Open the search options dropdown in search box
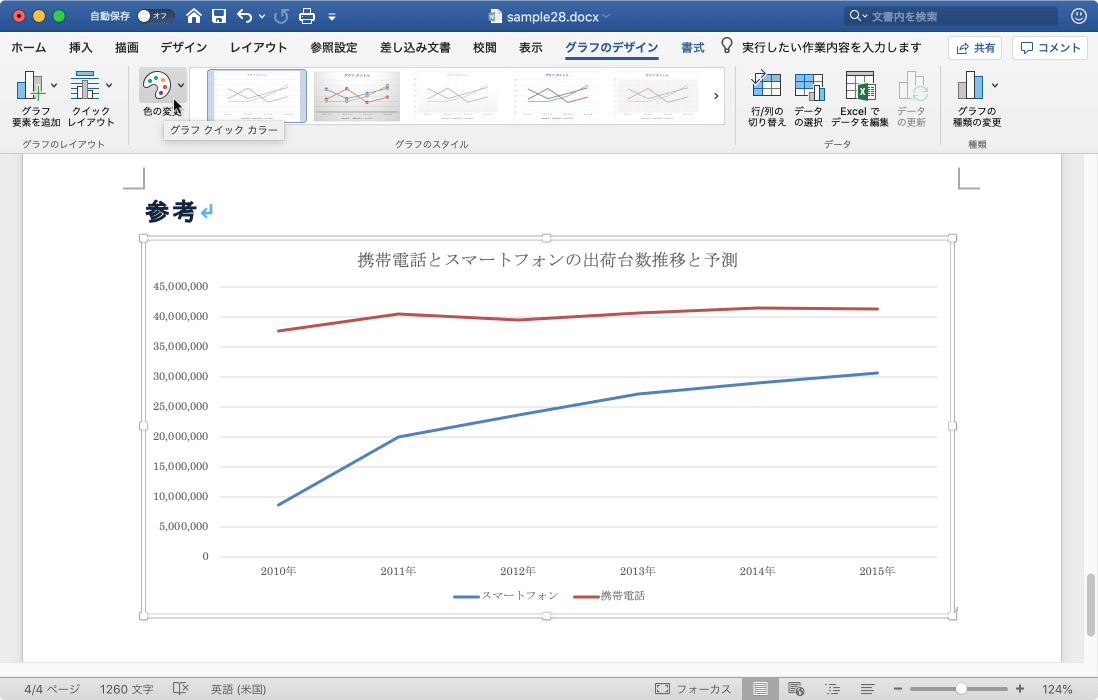Image resolution: width=1098 pixels, height=700 pixels. 865,16
